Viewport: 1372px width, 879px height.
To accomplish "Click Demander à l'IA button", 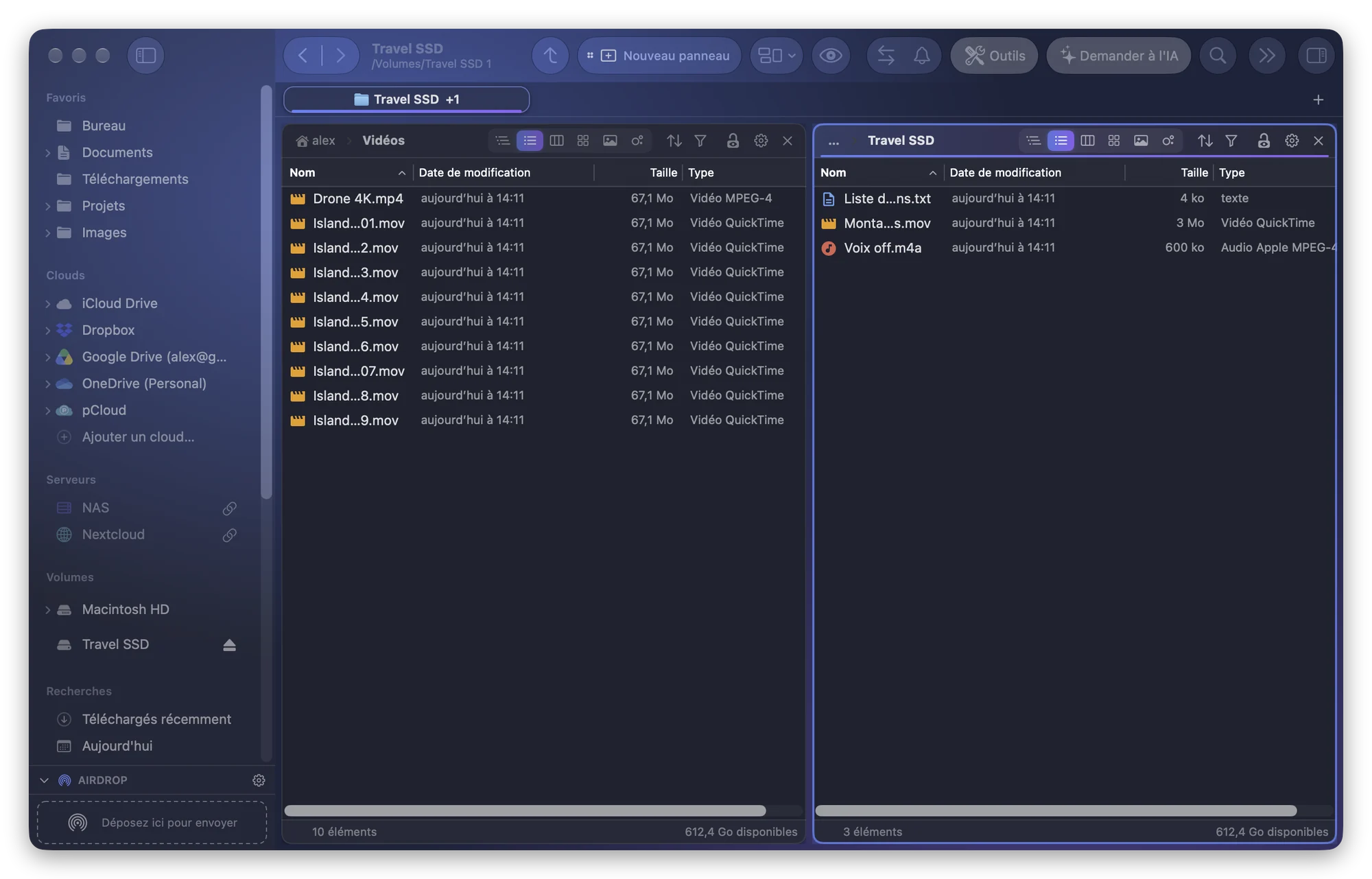I will tap(1119, 55).
